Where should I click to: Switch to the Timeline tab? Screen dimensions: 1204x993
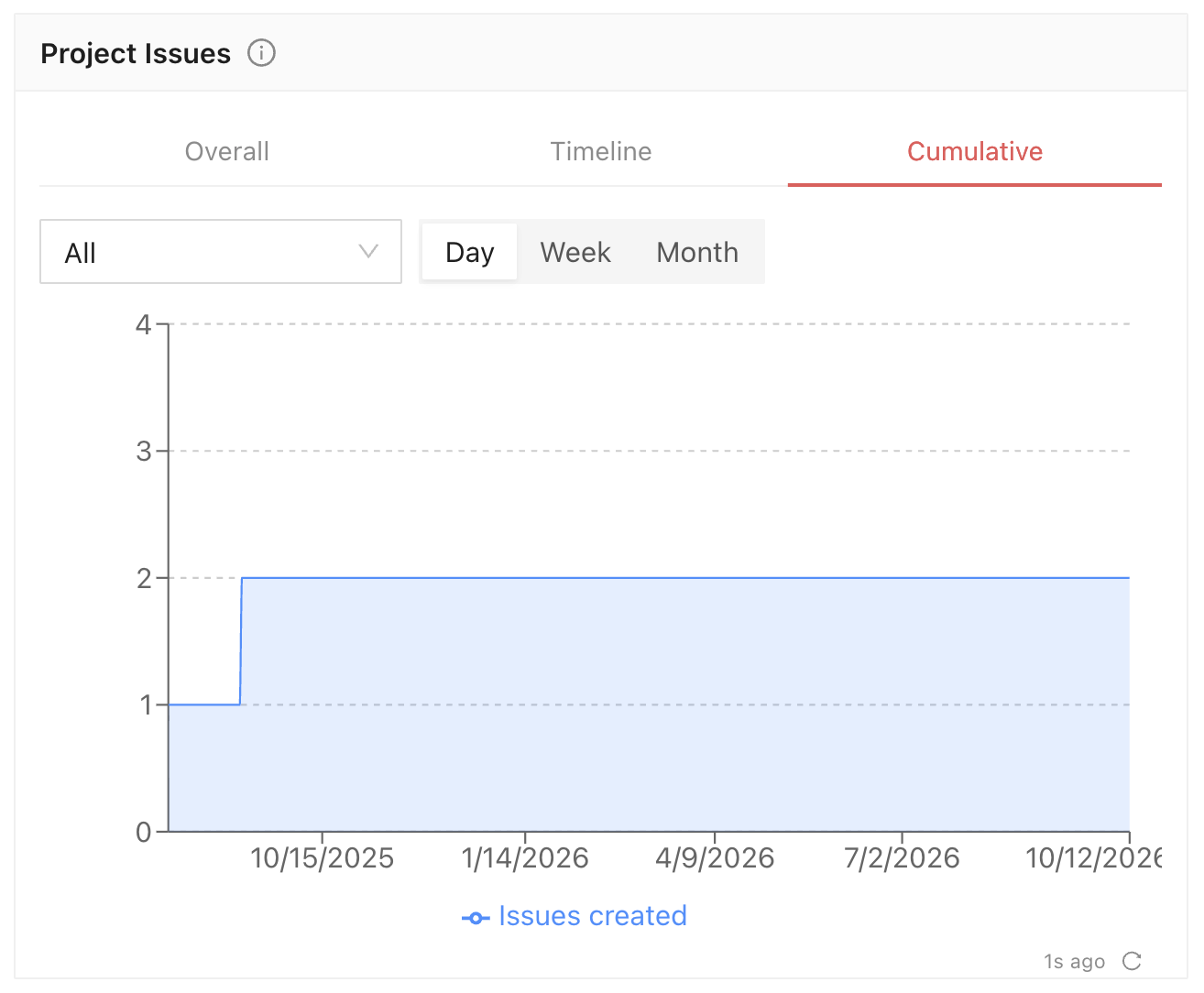tap(601, 151)
